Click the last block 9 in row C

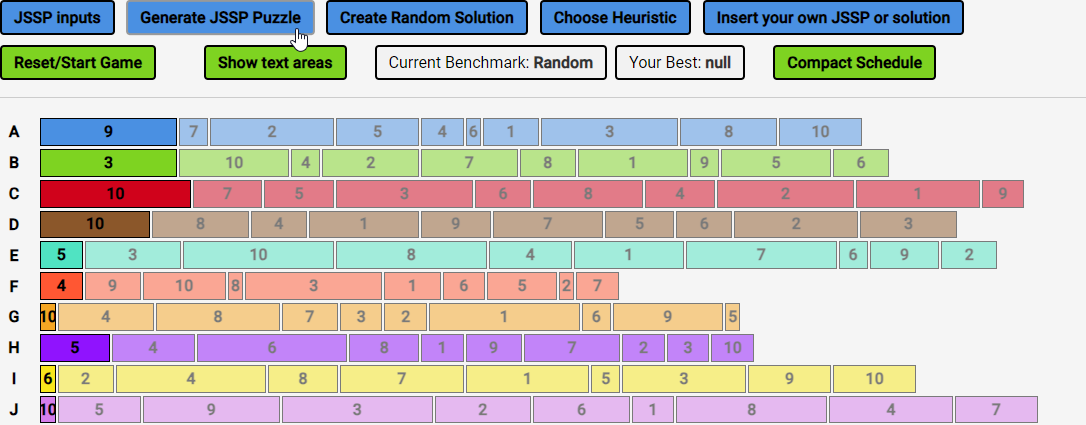(1003, 194)
